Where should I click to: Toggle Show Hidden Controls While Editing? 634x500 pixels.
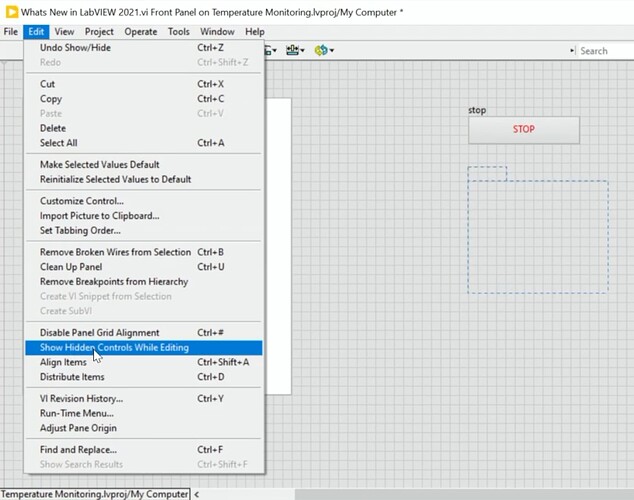click(x=144, y=348)
